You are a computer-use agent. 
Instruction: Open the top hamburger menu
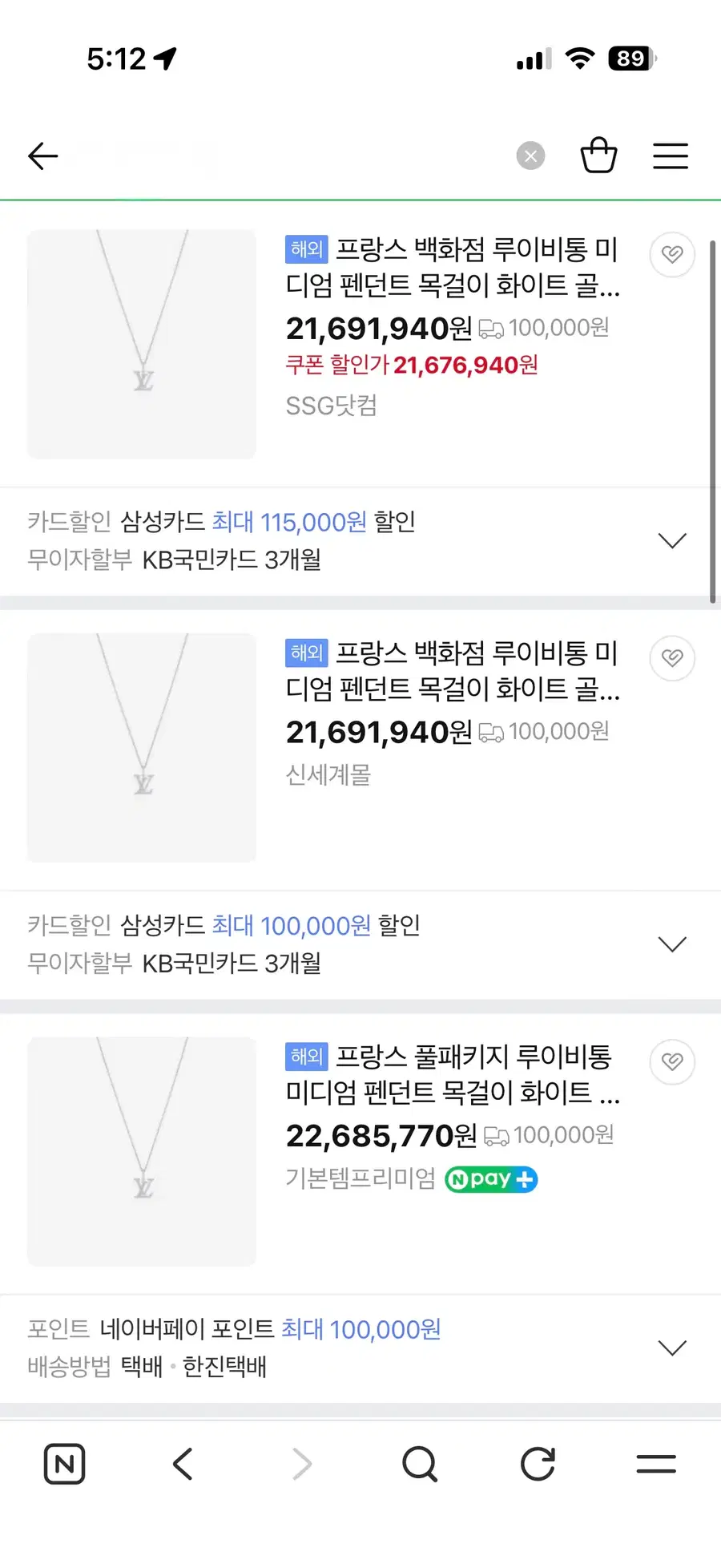pyautogui.click(x=670, y=156)
